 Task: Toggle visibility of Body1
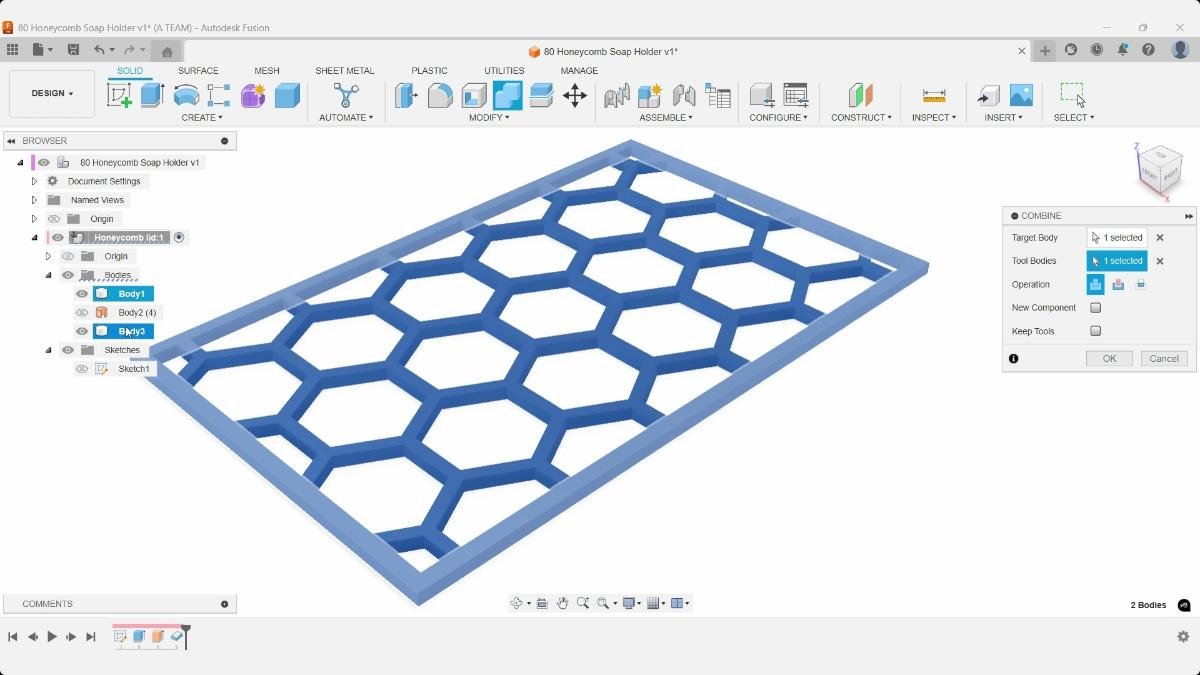pos(82,294)
